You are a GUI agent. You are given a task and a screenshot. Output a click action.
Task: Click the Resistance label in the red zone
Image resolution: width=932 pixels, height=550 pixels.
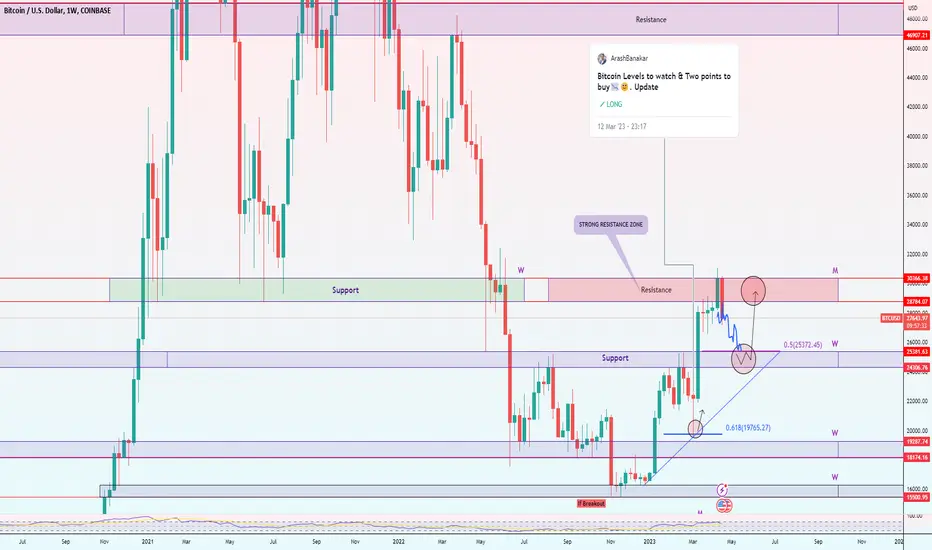point(656,290)
